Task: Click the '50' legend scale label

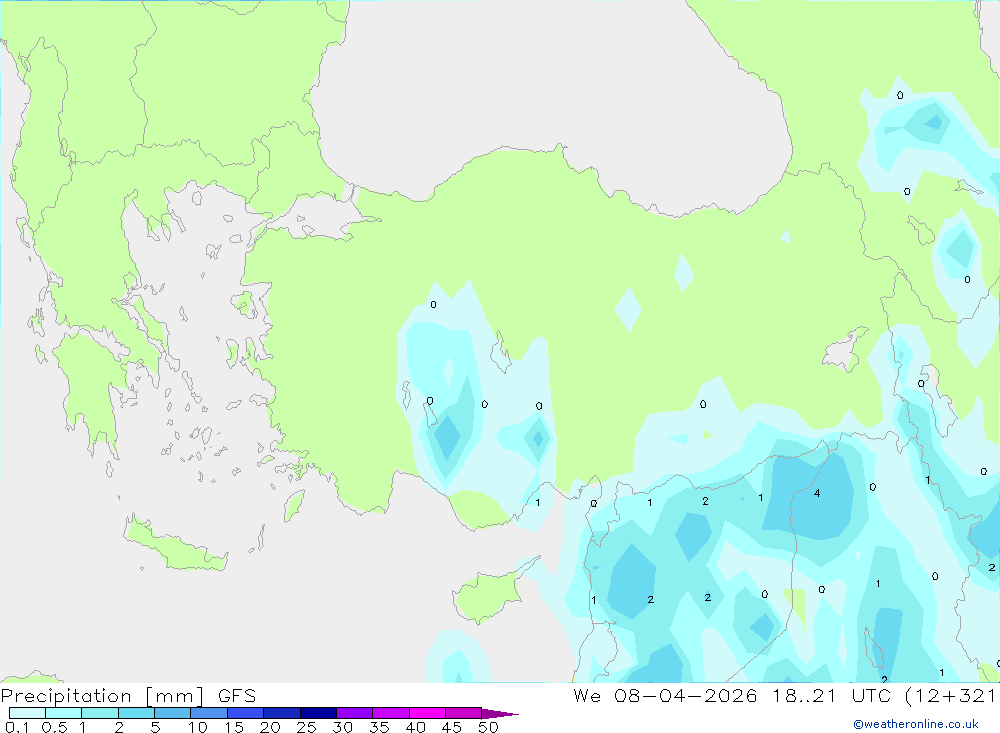Action: coord(488,727)
